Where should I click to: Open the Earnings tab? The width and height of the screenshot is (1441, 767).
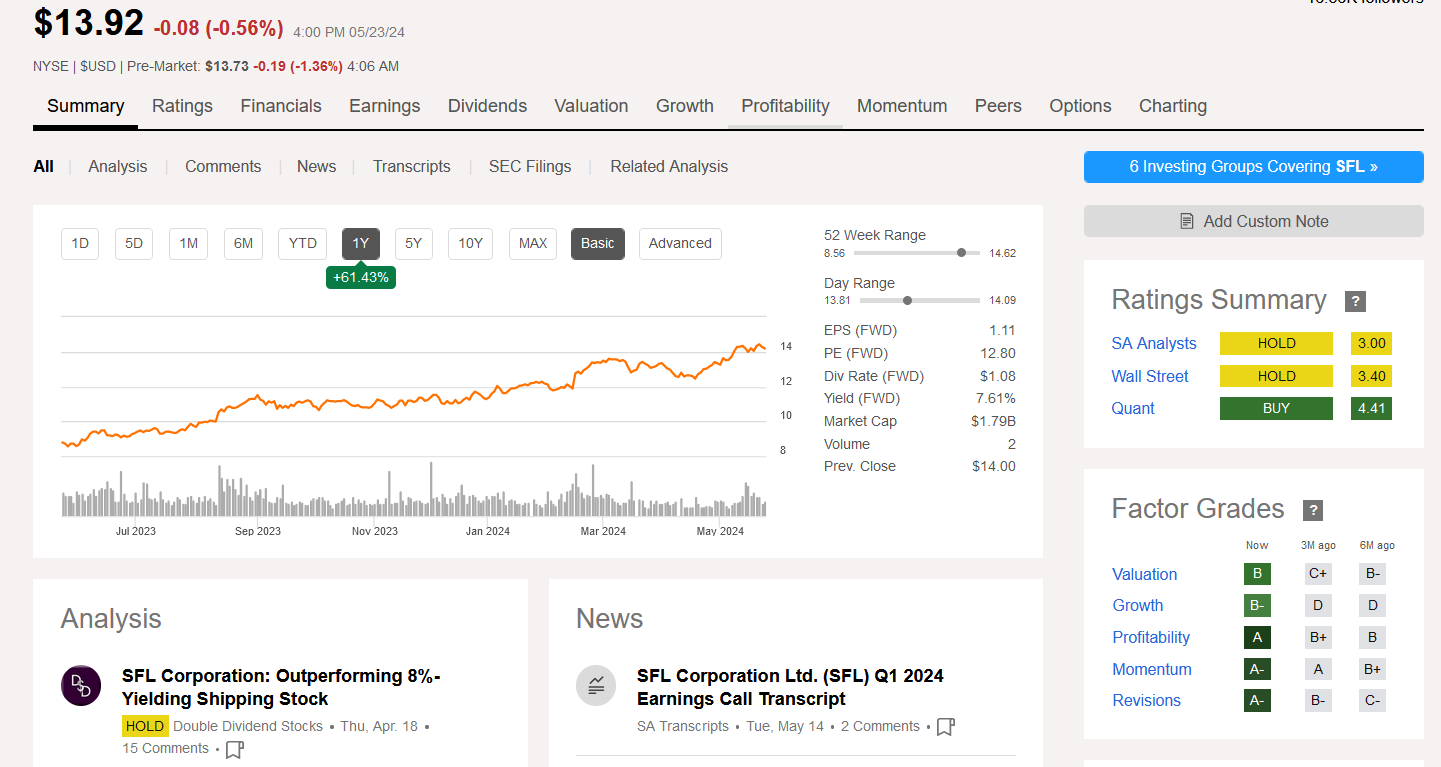point(385,106)
